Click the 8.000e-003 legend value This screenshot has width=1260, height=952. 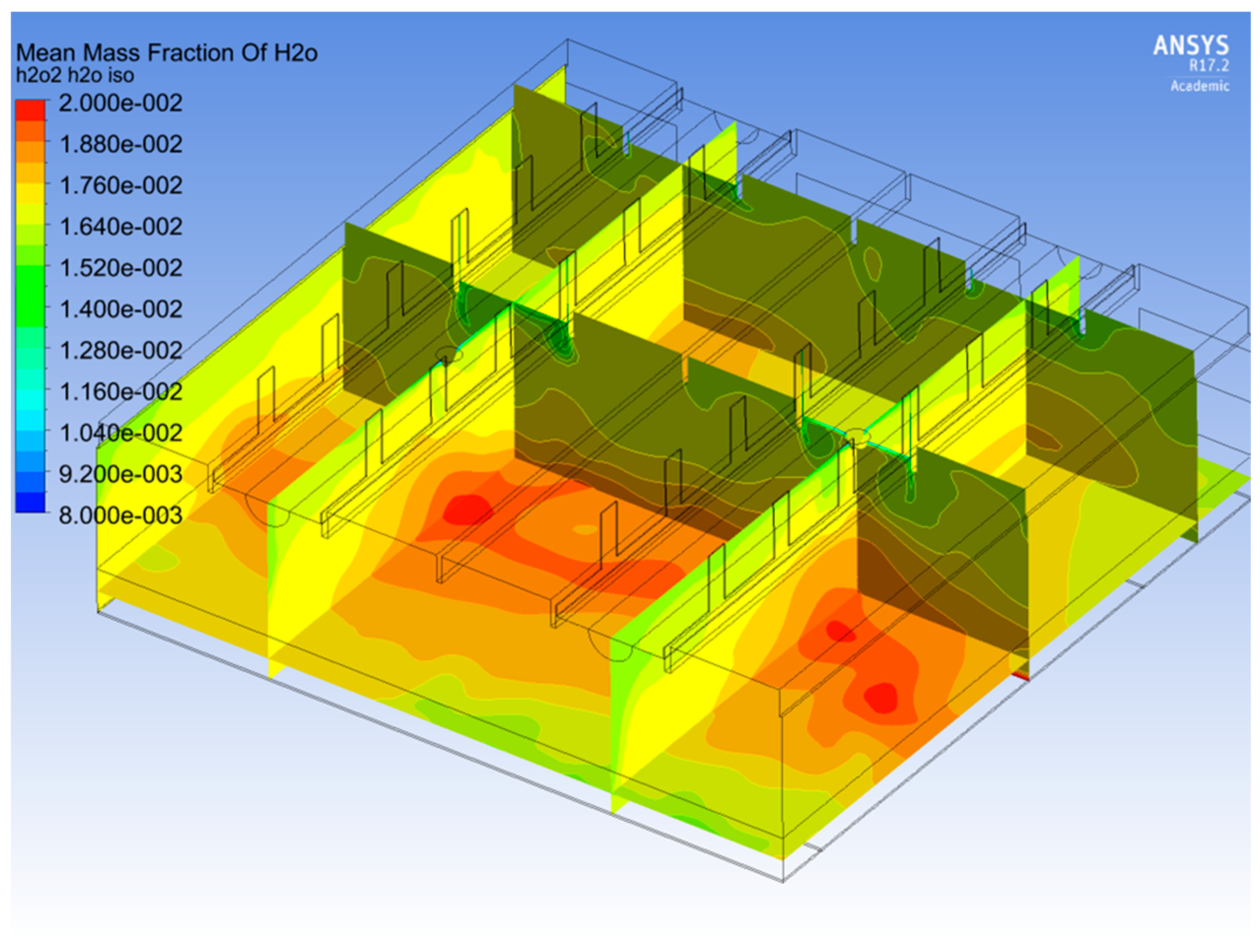tap(121, 516)
